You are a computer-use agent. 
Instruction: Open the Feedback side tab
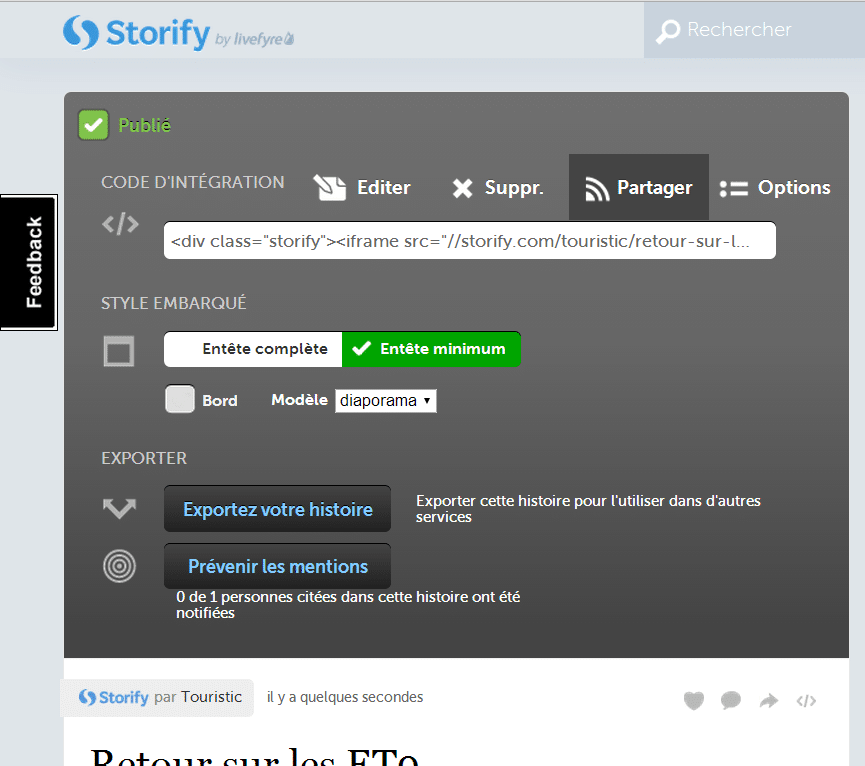(x=29, y=263)
